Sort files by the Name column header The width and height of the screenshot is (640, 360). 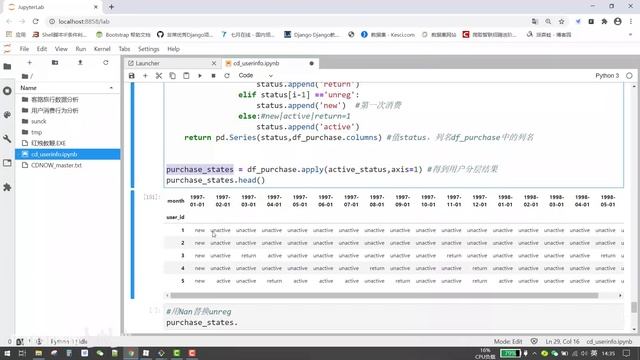pos(67,88)
